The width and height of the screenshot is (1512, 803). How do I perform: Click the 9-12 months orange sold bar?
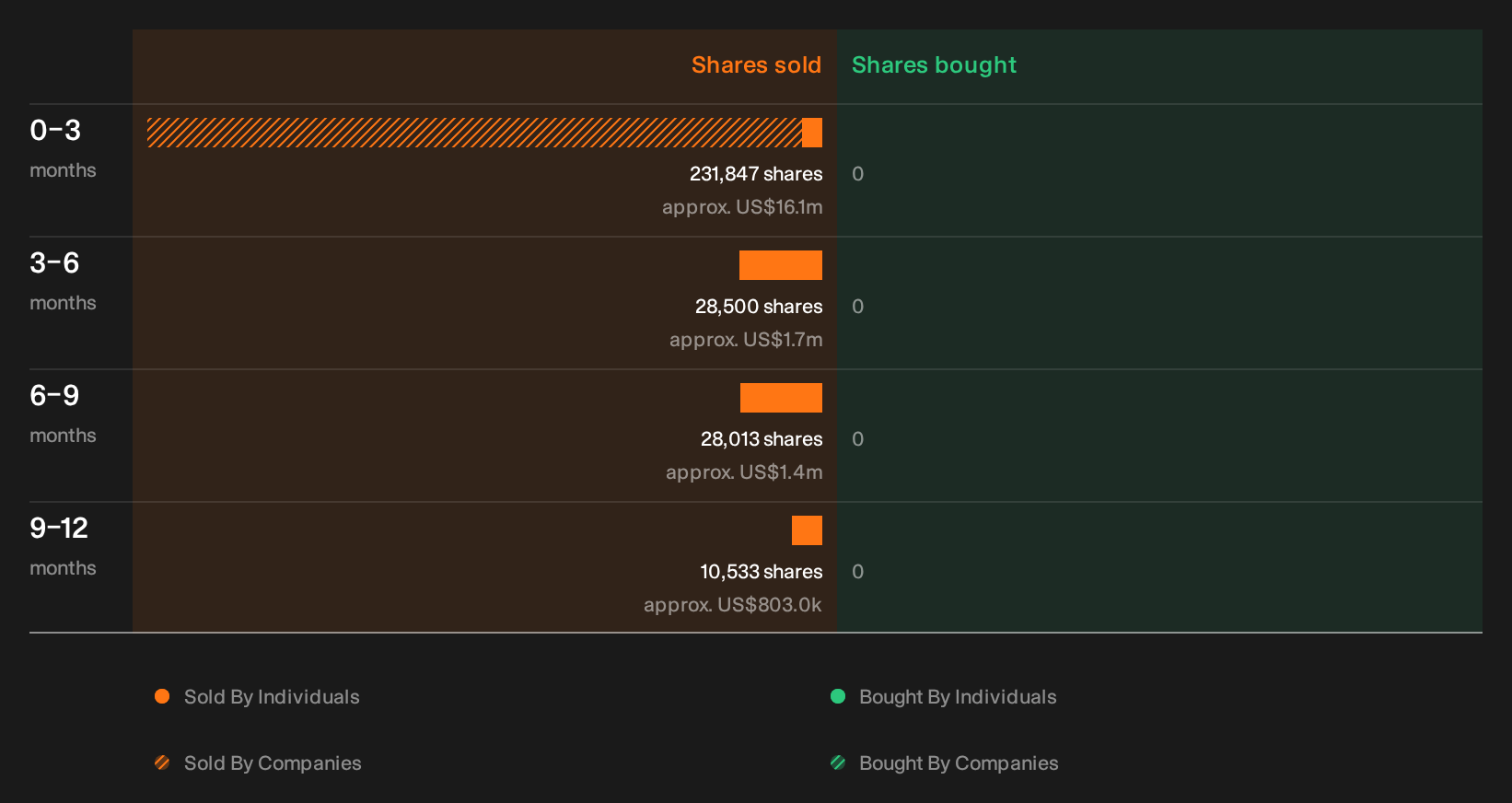coord(807,530)
